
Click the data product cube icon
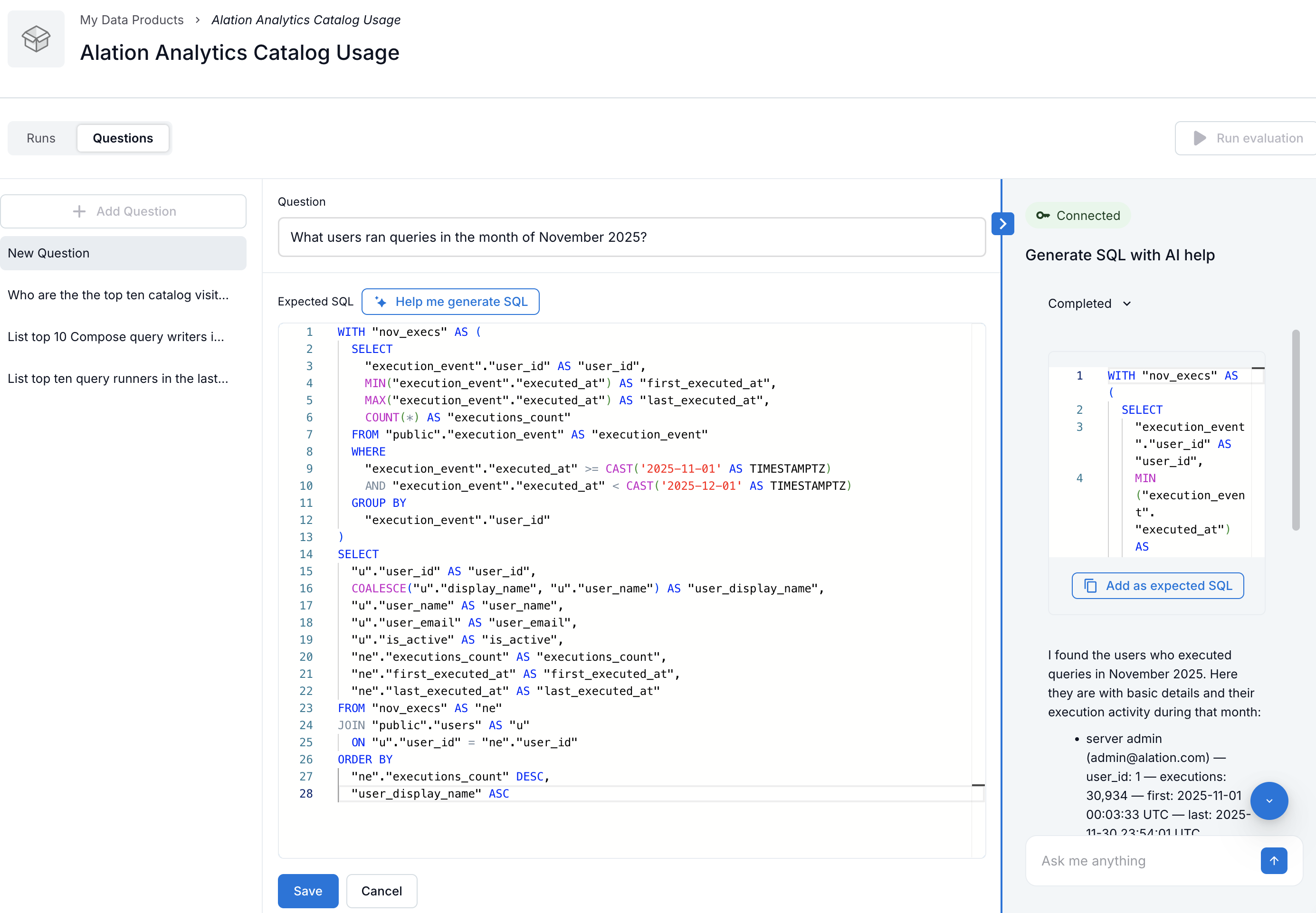tap(36, 39)
